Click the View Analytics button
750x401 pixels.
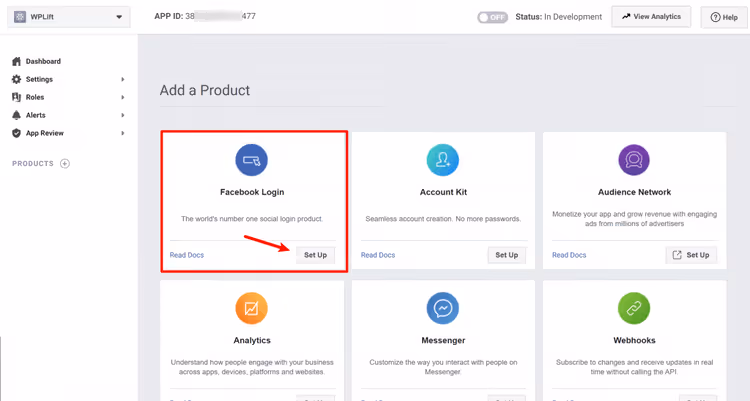point(651,17)
